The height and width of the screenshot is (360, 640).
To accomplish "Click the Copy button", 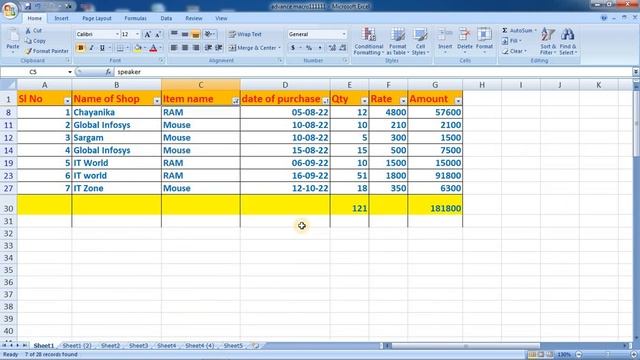I will (35, 41).
